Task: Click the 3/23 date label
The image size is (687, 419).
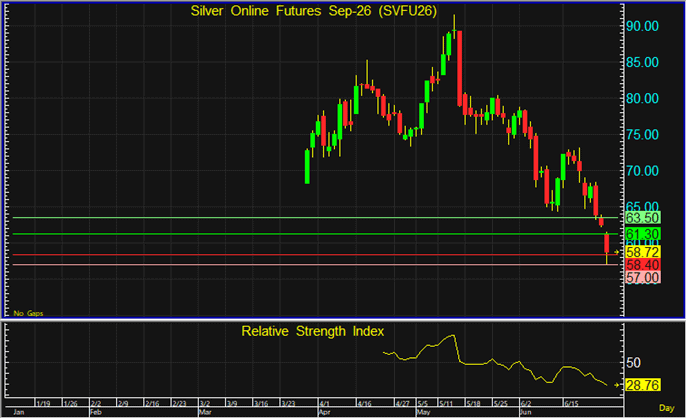Action: [288, 403]
